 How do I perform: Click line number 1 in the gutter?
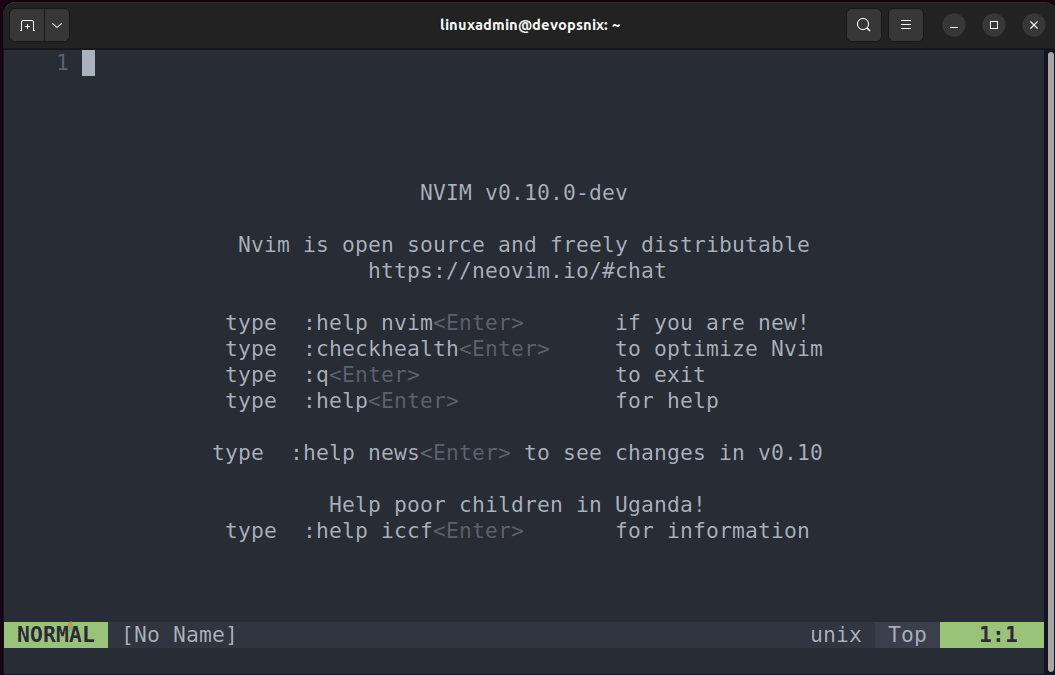tap(62, 63)
